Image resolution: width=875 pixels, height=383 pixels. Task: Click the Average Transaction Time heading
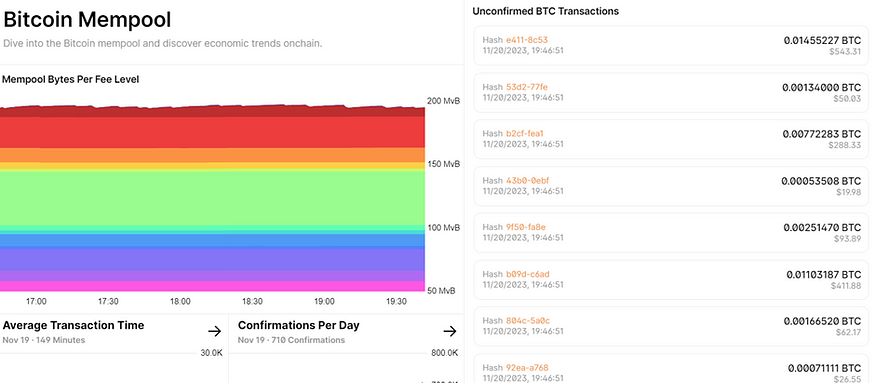[73, 325]
